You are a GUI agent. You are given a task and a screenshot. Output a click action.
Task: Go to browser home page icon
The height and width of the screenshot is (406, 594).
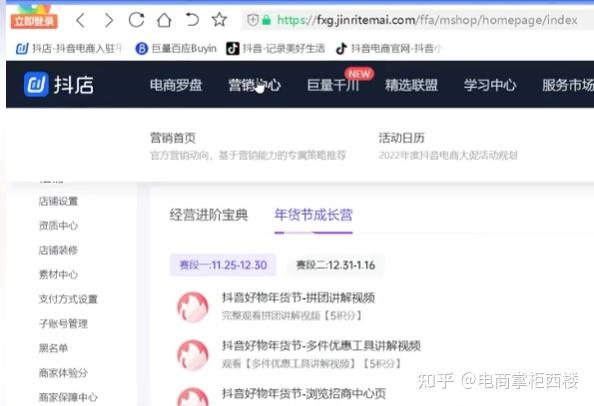pos(164,20)
